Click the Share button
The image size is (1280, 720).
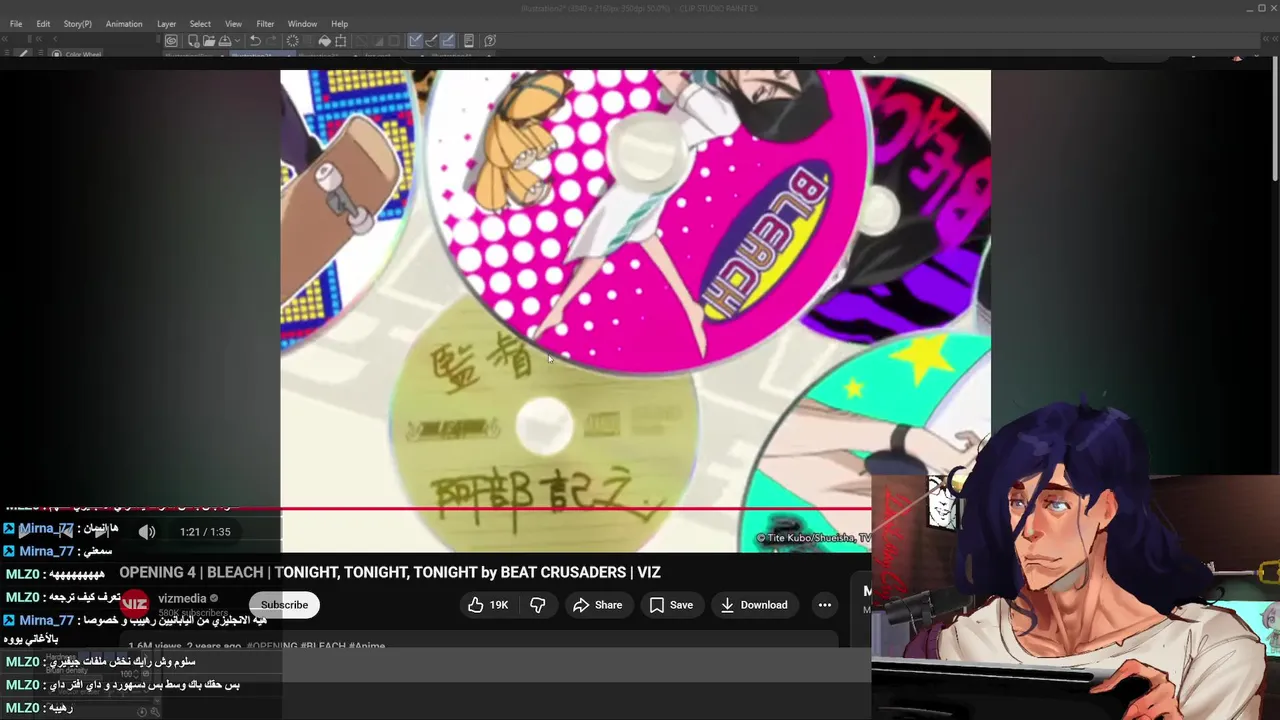tap(597, 605)
